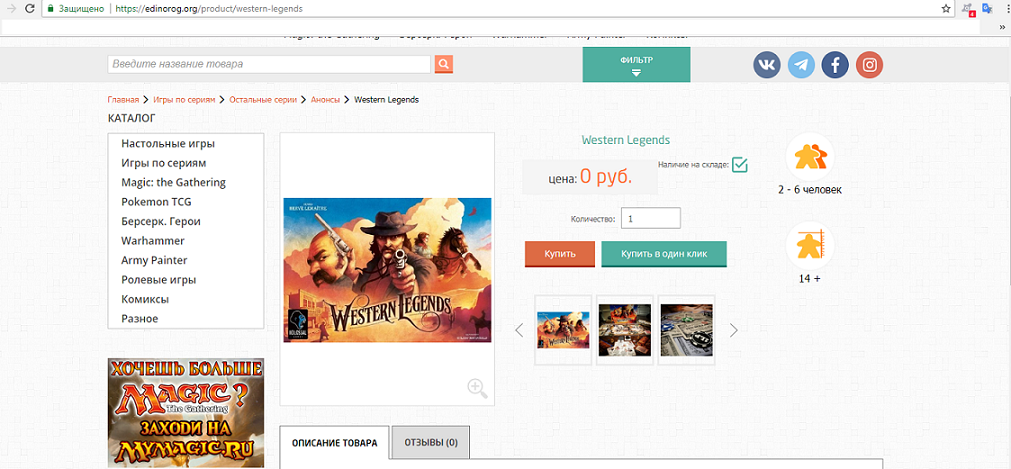1011x469 pixels.
Task: Click the product name search field
Action: click(269, 65)
